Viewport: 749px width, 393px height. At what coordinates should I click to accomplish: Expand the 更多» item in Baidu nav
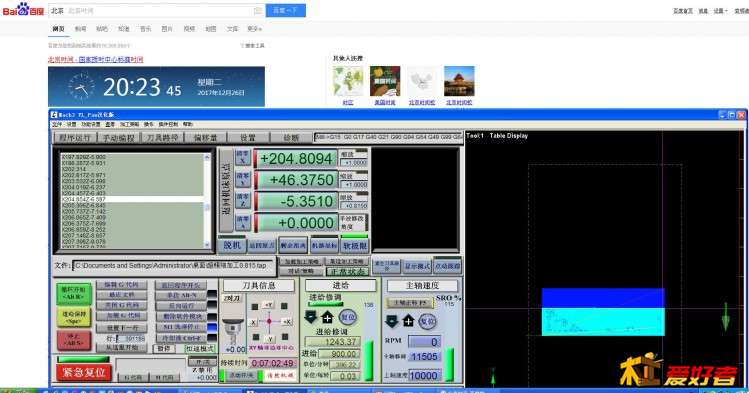click(255, 29)
